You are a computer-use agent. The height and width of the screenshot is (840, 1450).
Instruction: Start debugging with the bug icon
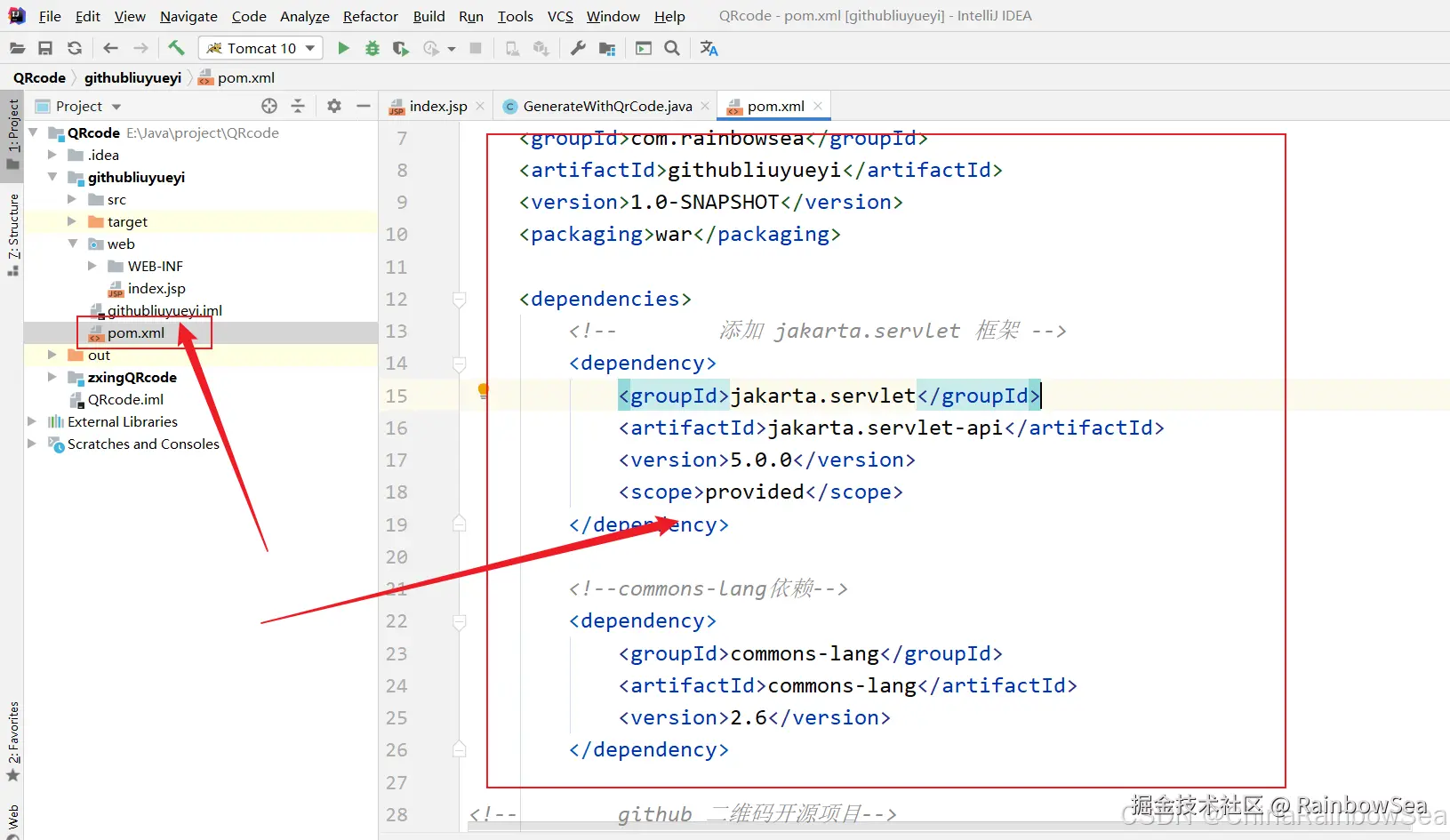coord(373,48)
